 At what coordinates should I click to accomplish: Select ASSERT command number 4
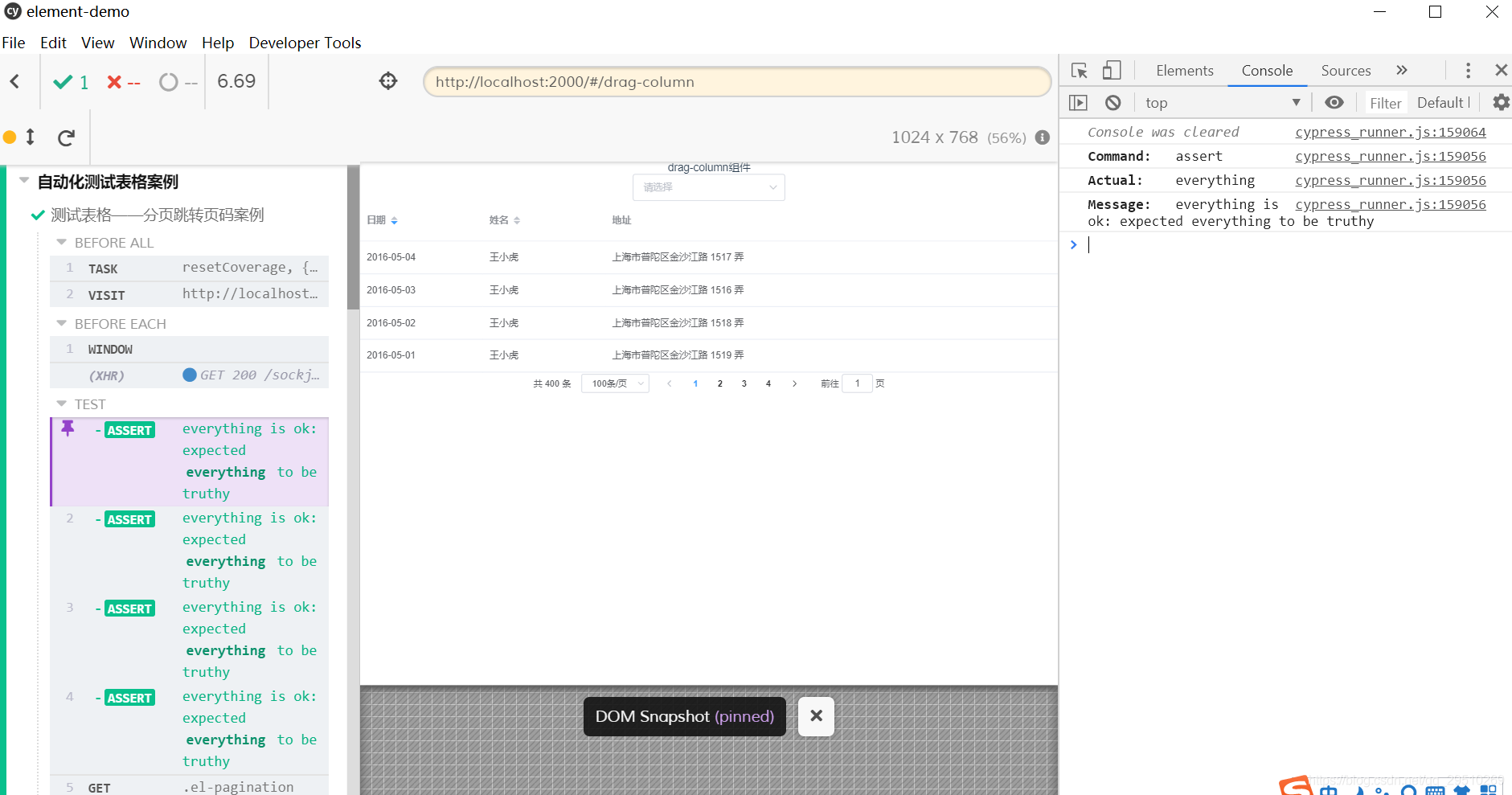[x=190, y=729]
